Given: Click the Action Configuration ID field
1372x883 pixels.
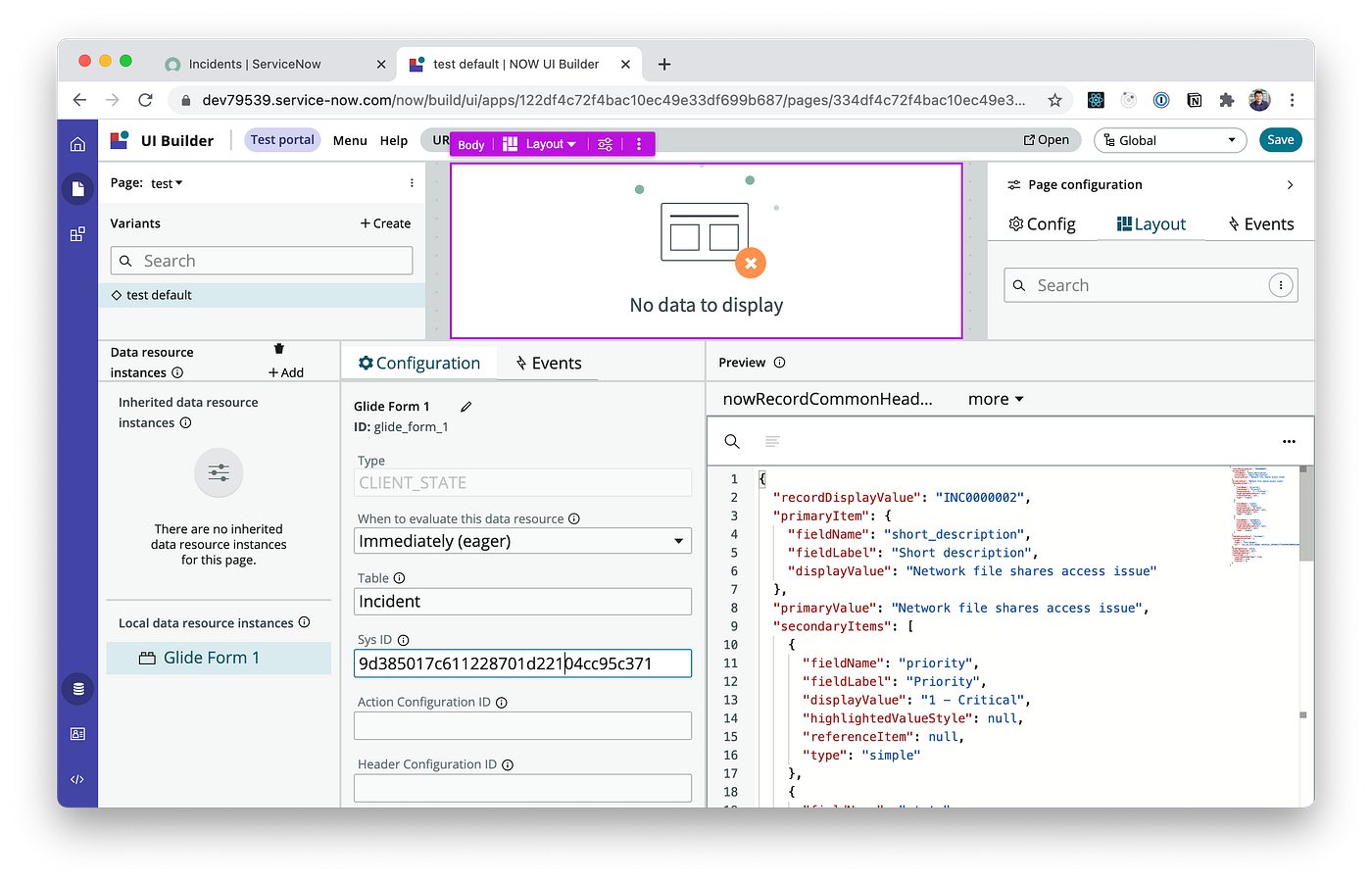Looking at the screenshot, I should click(522, 725).
